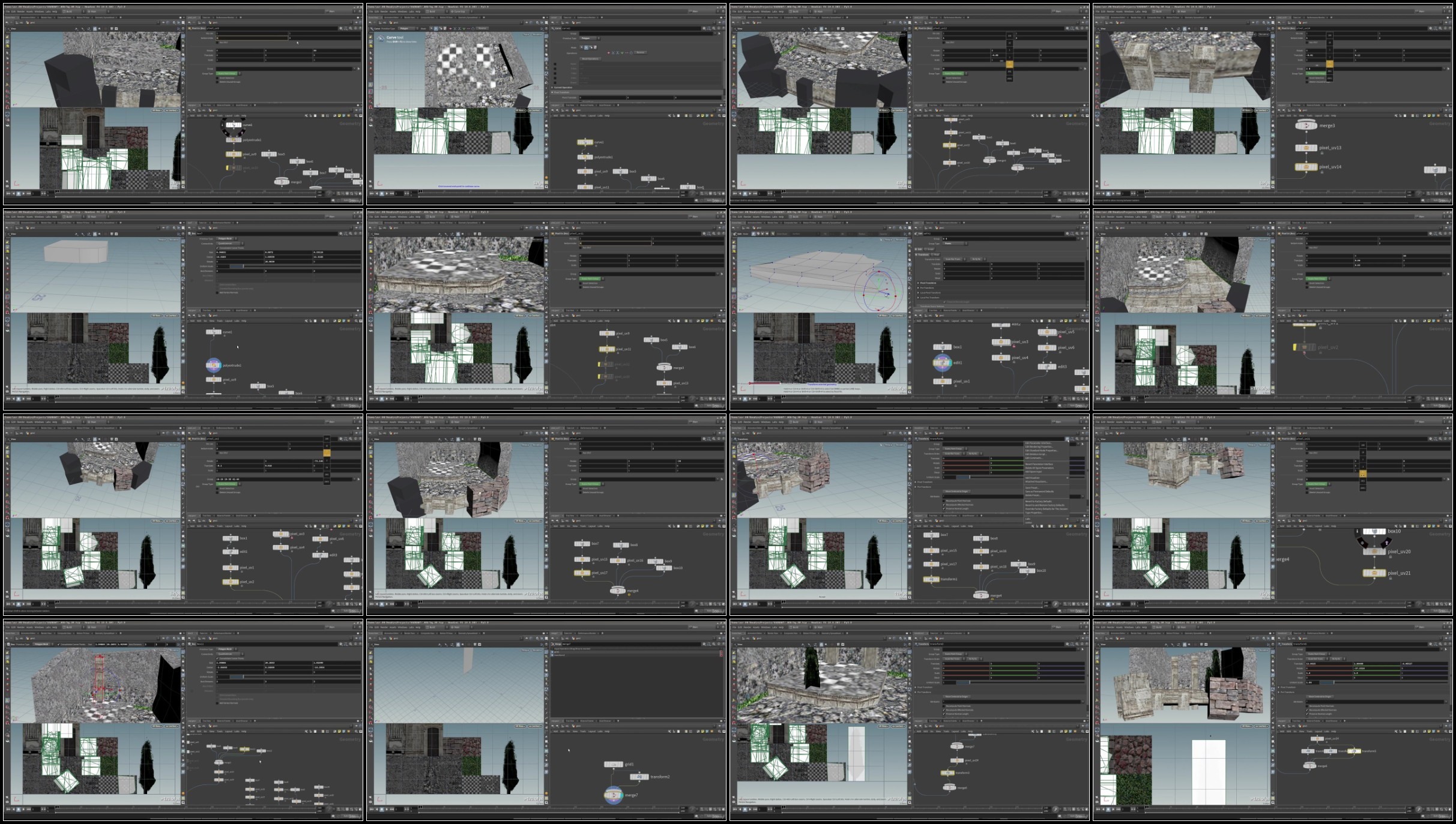Click Curve tool icon in viewport overlay

(381, 38)
